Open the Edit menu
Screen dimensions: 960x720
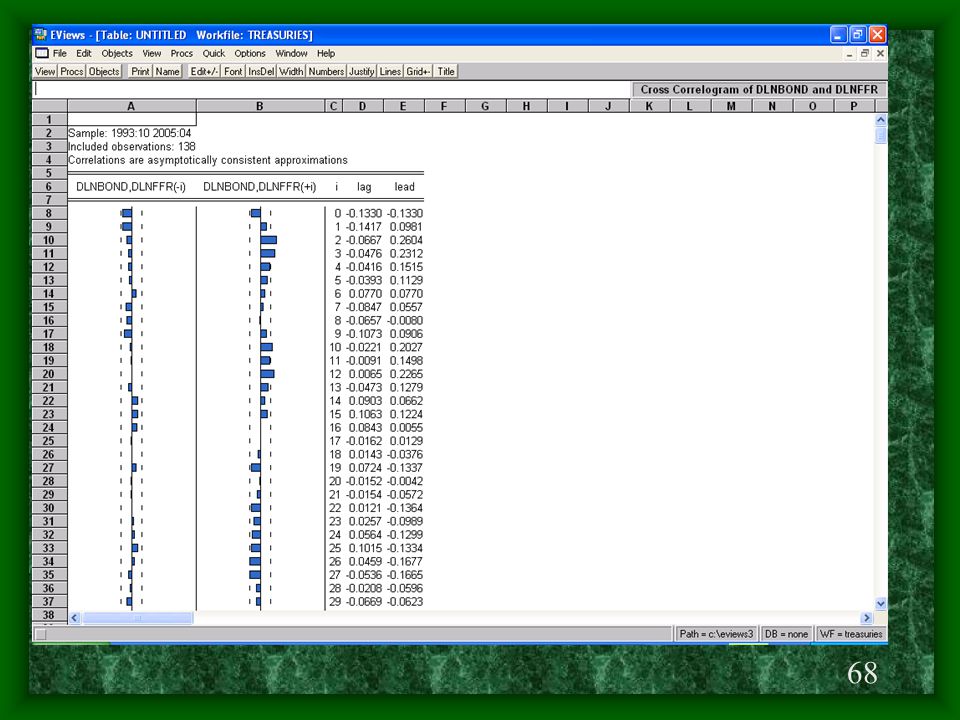coord(84,53)
